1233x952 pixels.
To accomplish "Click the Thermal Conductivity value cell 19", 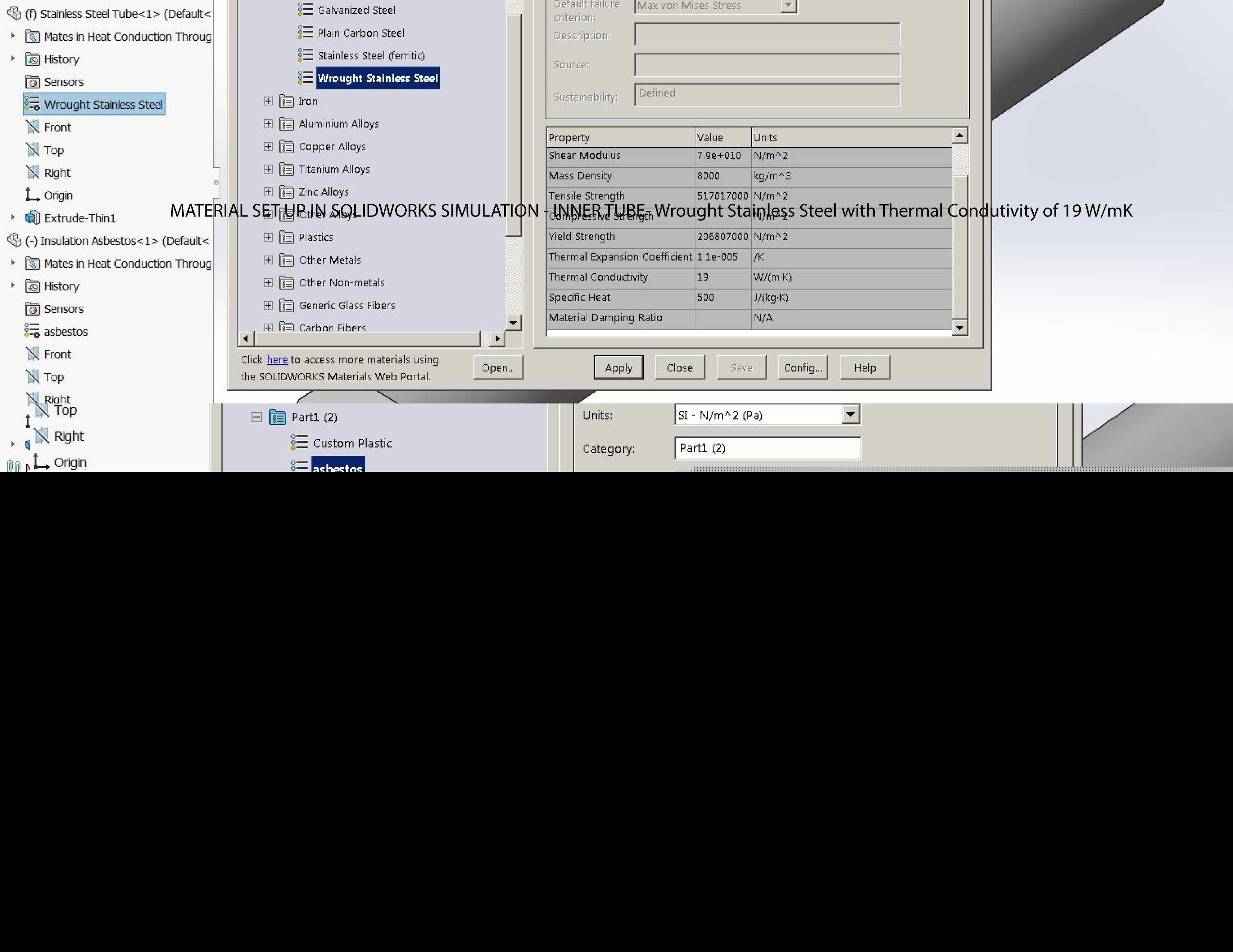I will pyautogui.click(x=723, y=277).
